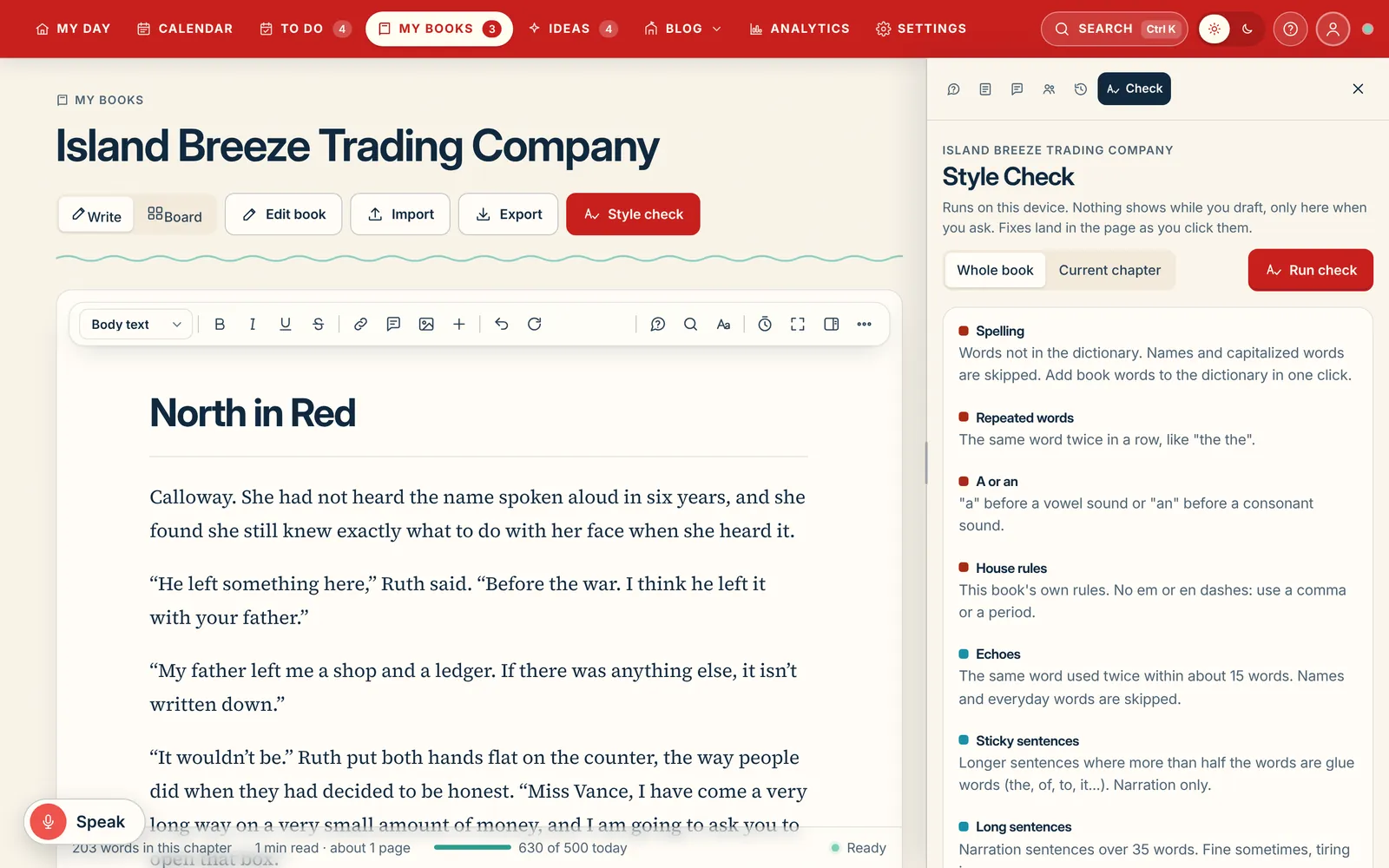Apply strikethrough formatting
This screenshot has width=1389, height=868.
coord(319,324)
